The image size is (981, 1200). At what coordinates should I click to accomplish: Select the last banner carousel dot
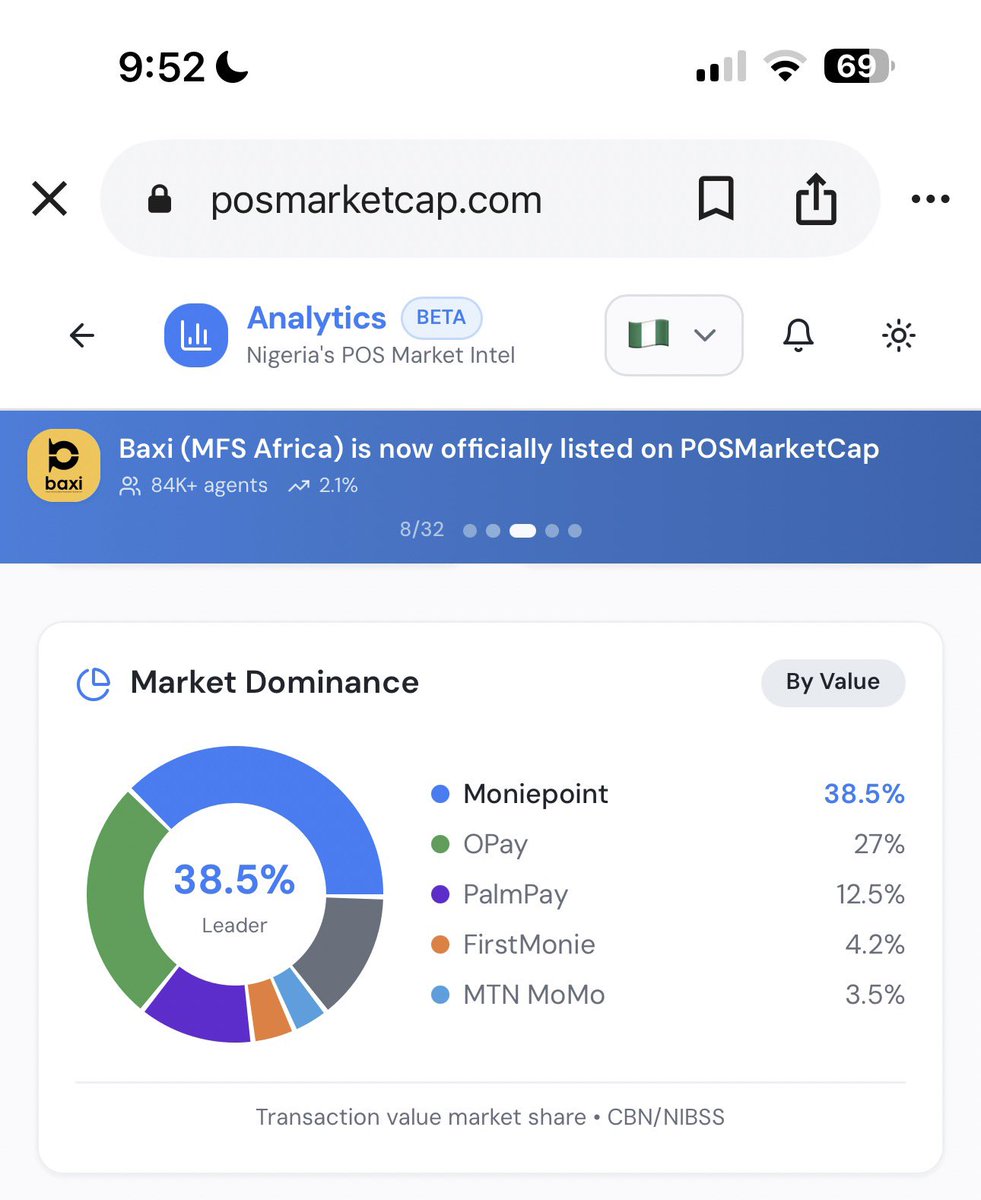(x=575, y=531)
